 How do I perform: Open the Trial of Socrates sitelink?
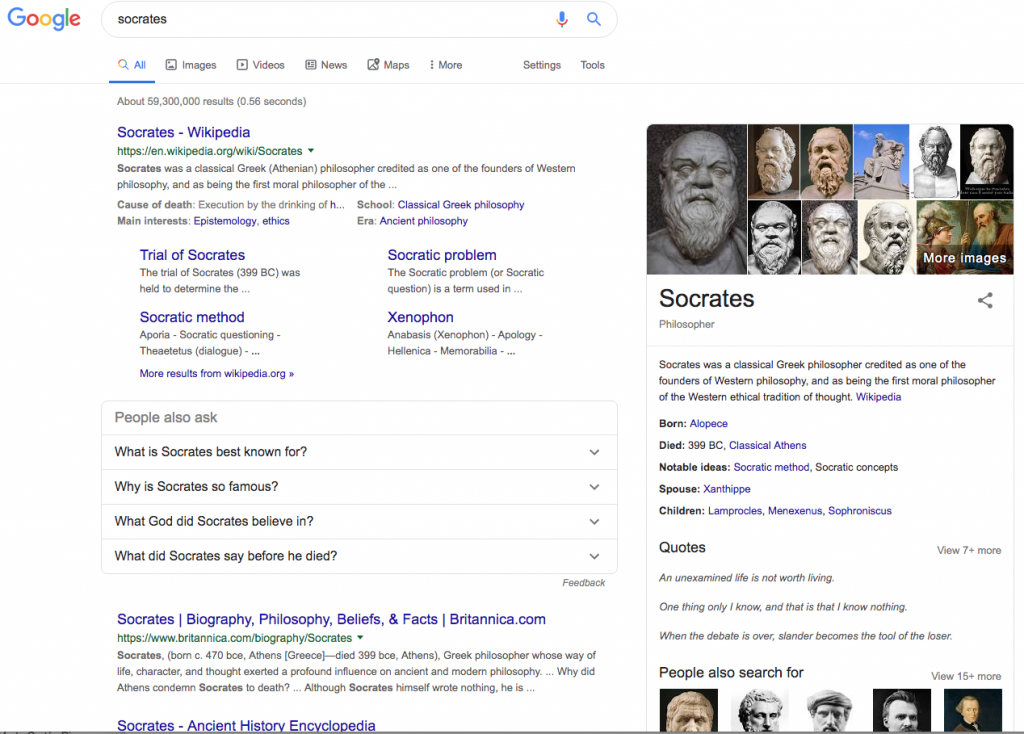[192, 255]
